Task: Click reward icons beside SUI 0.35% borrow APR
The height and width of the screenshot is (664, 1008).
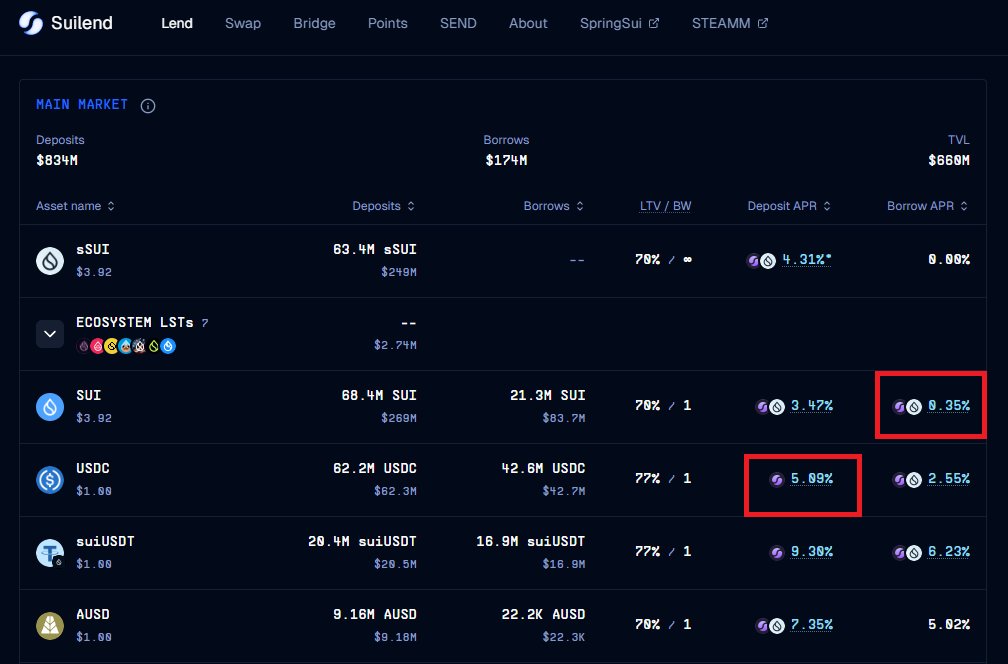Action: click(907, 406)
